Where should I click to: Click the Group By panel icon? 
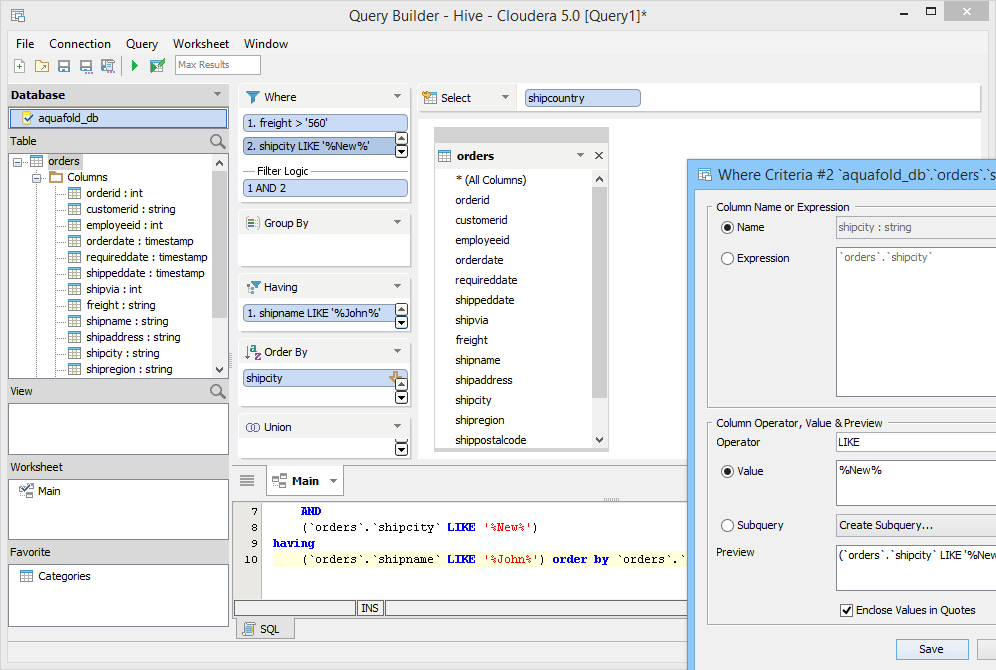click(253, 224)
